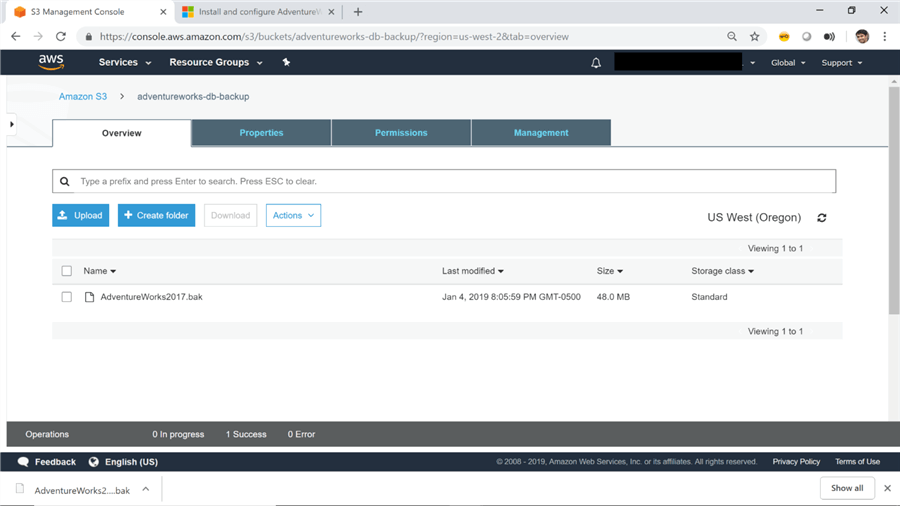Screen dimensions: 900x506
Task: Bookmark this page with the star icon
Action: 755,36
